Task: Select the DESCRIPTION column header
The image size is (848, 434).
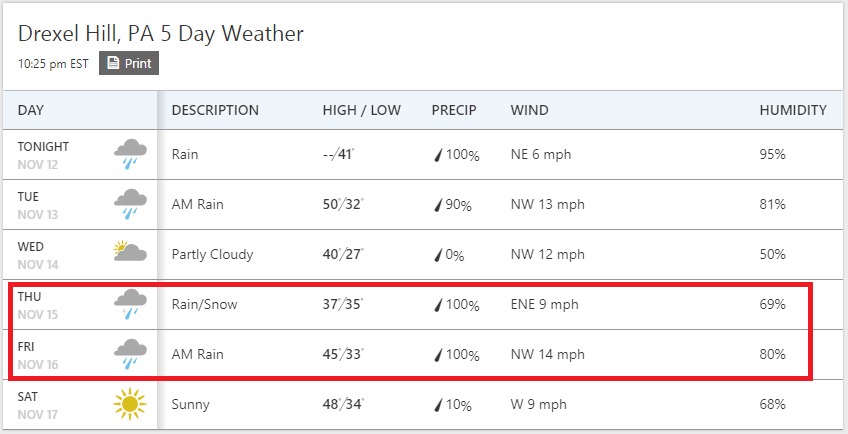Action: pos(215,110)
